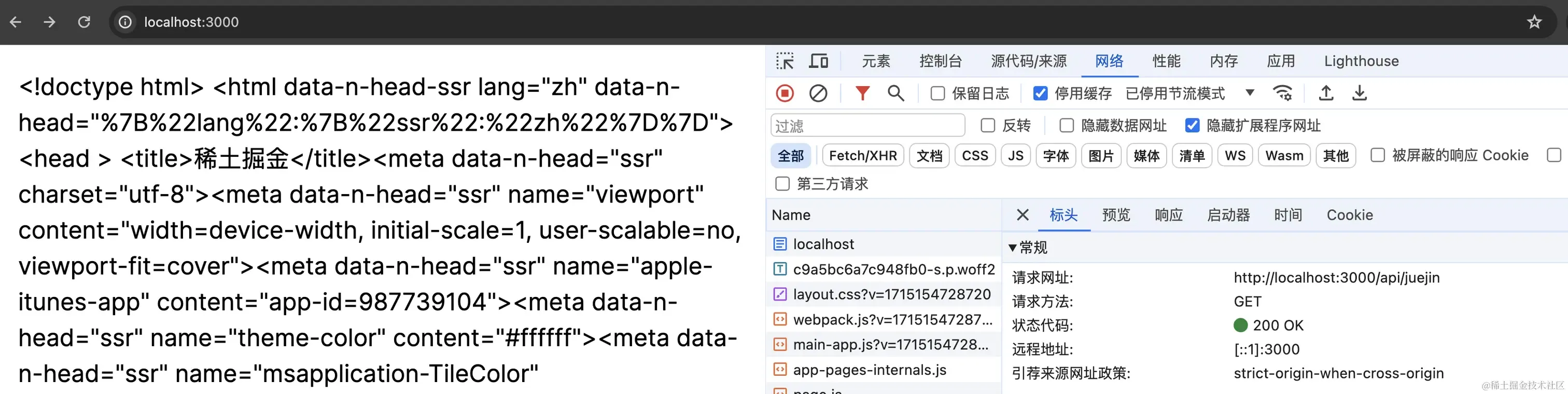Filter requests by 其他
The width and height of the screenshot is (1568, 394).
coord(1336,156)
